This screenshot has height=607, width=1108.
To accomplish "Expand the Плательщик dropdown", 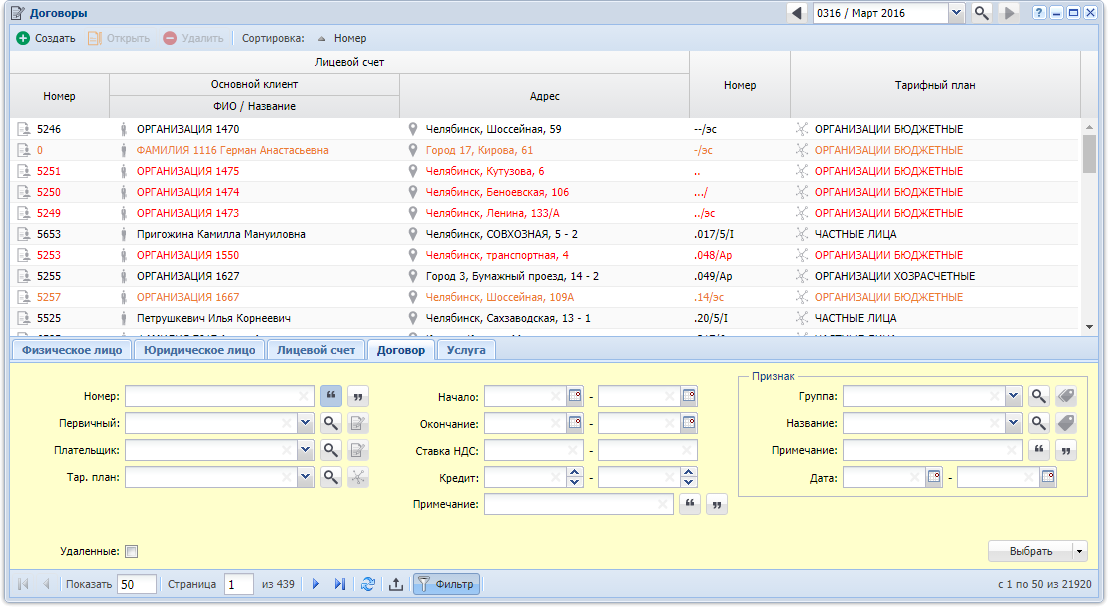I will coord(305,450).
